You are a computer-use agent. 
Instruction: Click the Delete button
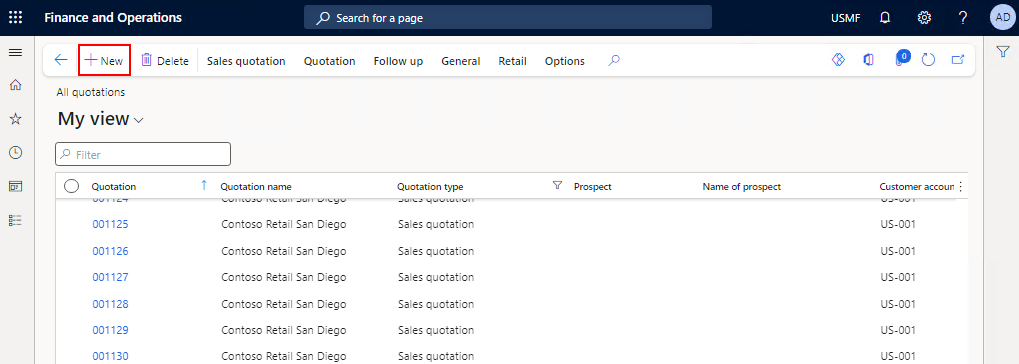pos(165,60)
